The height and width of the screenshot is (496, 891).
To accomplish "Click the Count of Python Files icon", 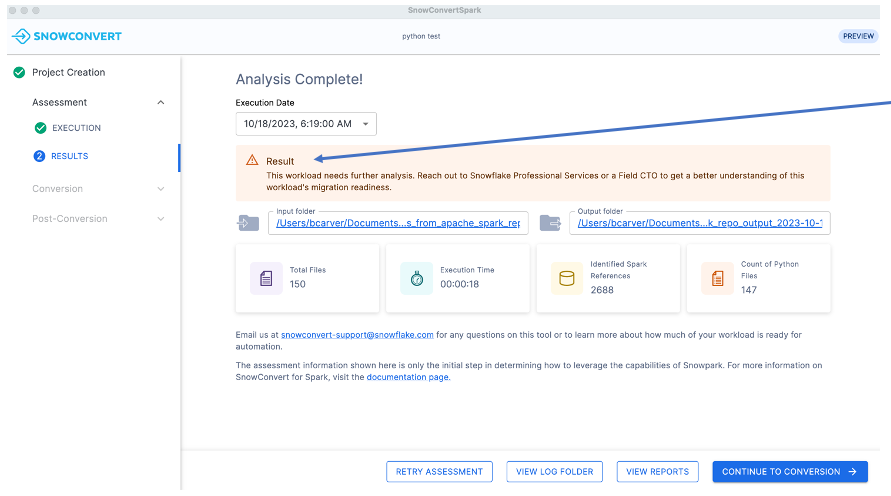I will point(716,278).
